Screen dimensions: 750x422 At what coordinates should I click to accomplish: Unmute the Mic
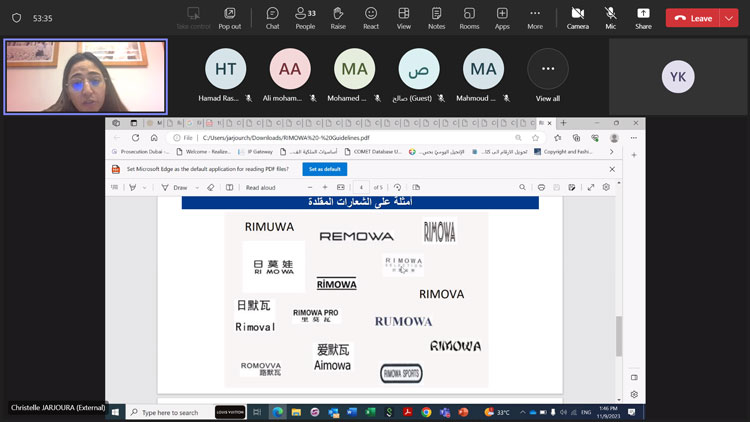[x=610, y=17]
